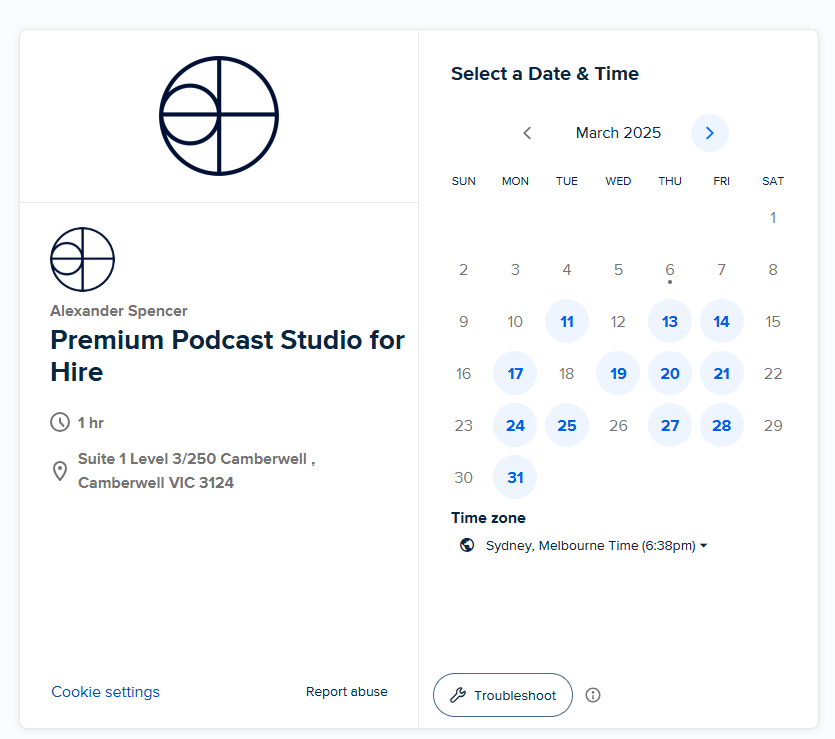Viewport: 835px width, 739px height.
Task: Click unavailable date March 29
Action: [x=773, y=425]
